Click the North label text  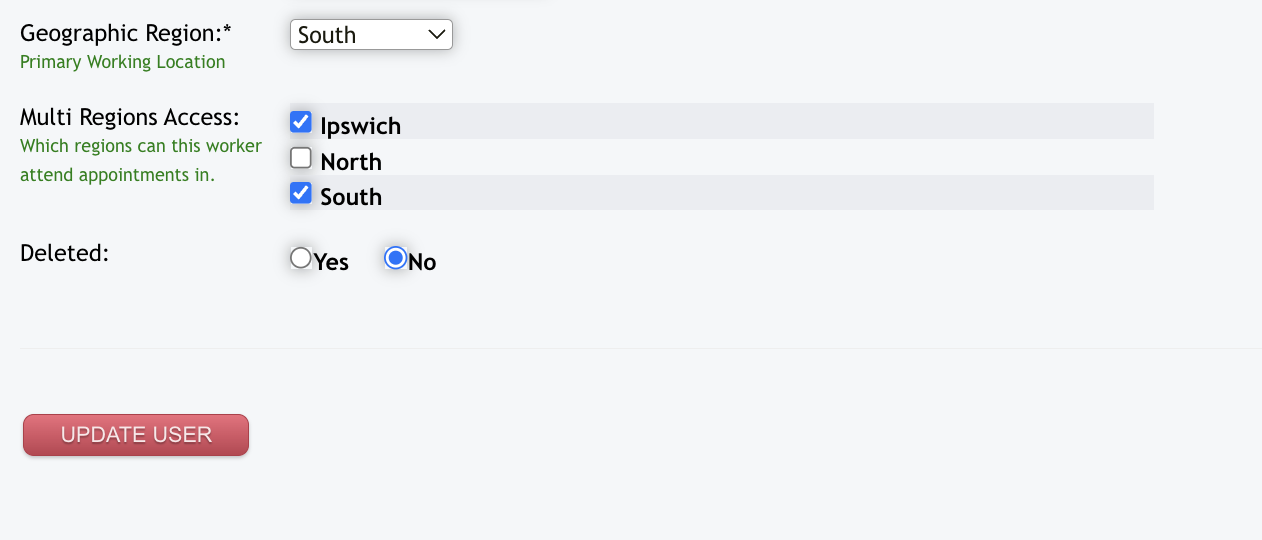351,162
